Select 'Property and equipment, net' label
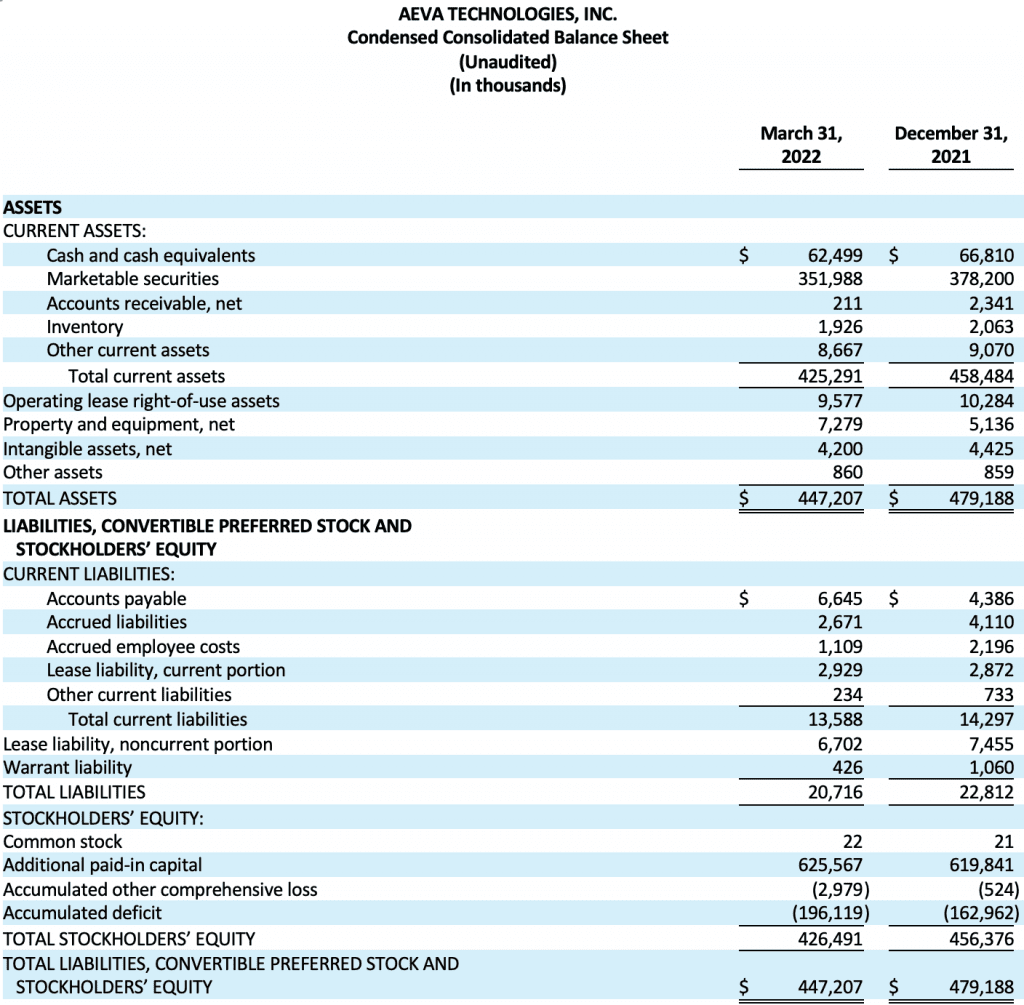Viewport: 1024px width, 1005px height. point(119,425)
